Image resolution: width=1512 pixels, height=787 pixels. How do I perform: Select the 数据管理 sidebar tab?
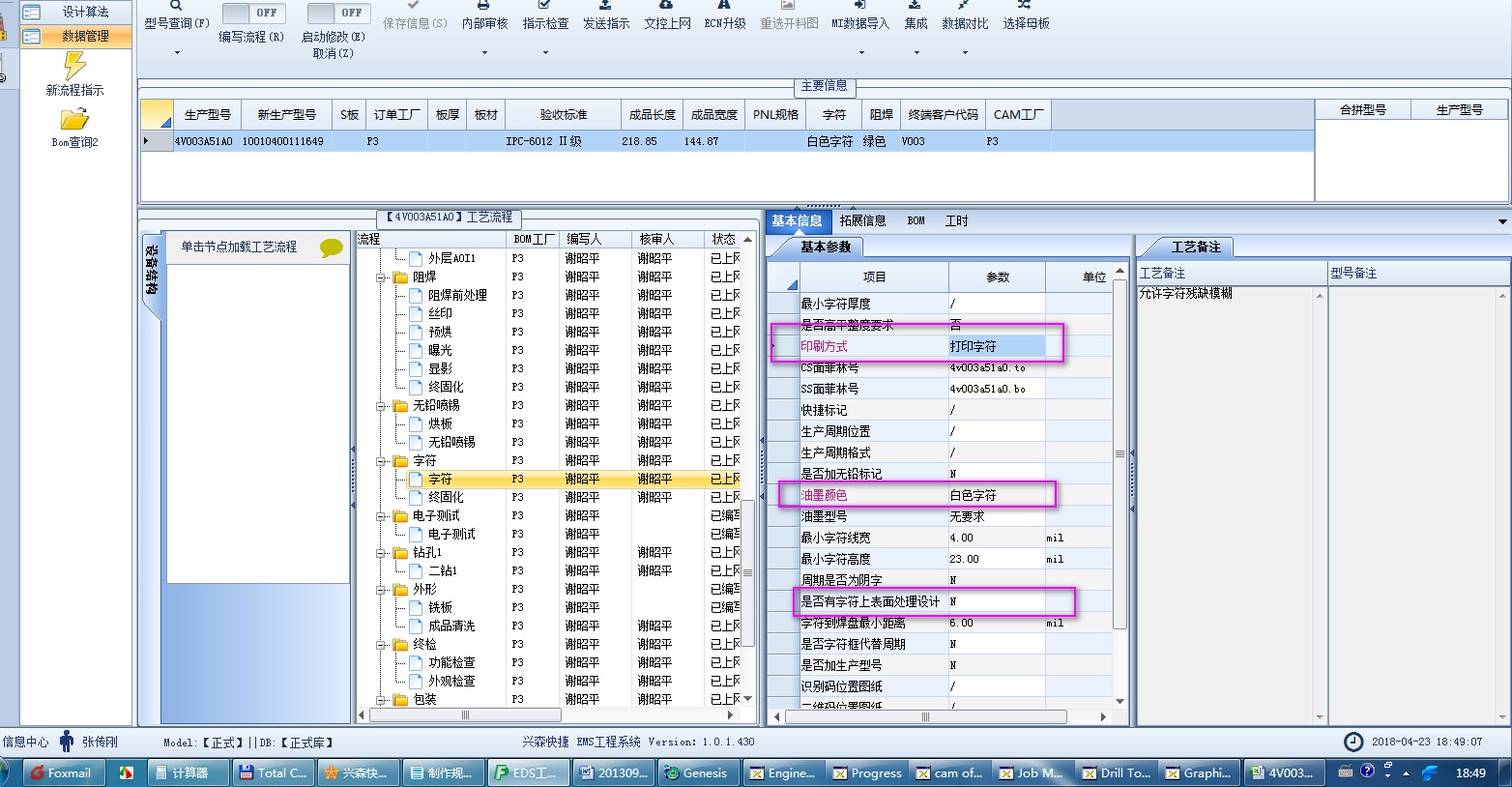[x=76, y=36]
